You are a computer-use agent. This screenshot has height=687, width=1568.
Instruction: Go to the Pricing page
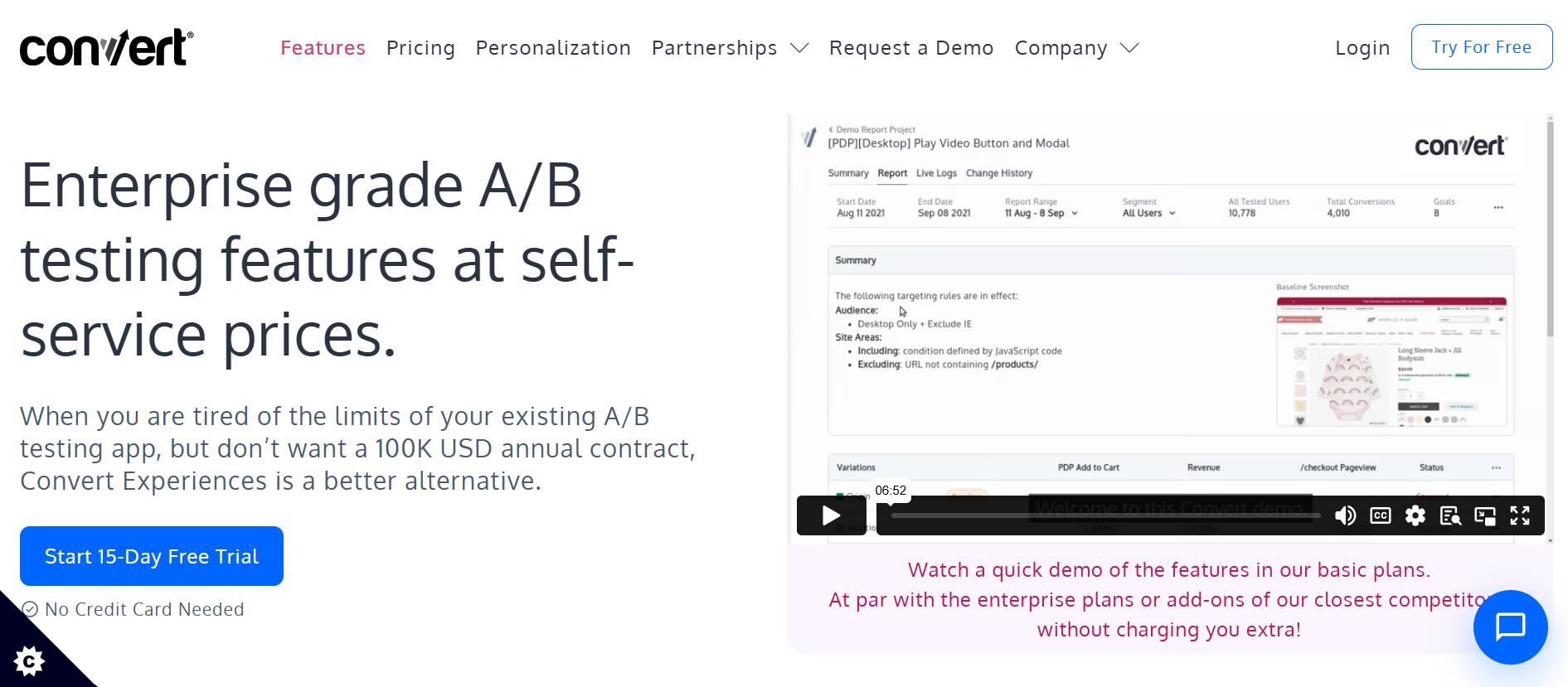[x=420, y=48]
